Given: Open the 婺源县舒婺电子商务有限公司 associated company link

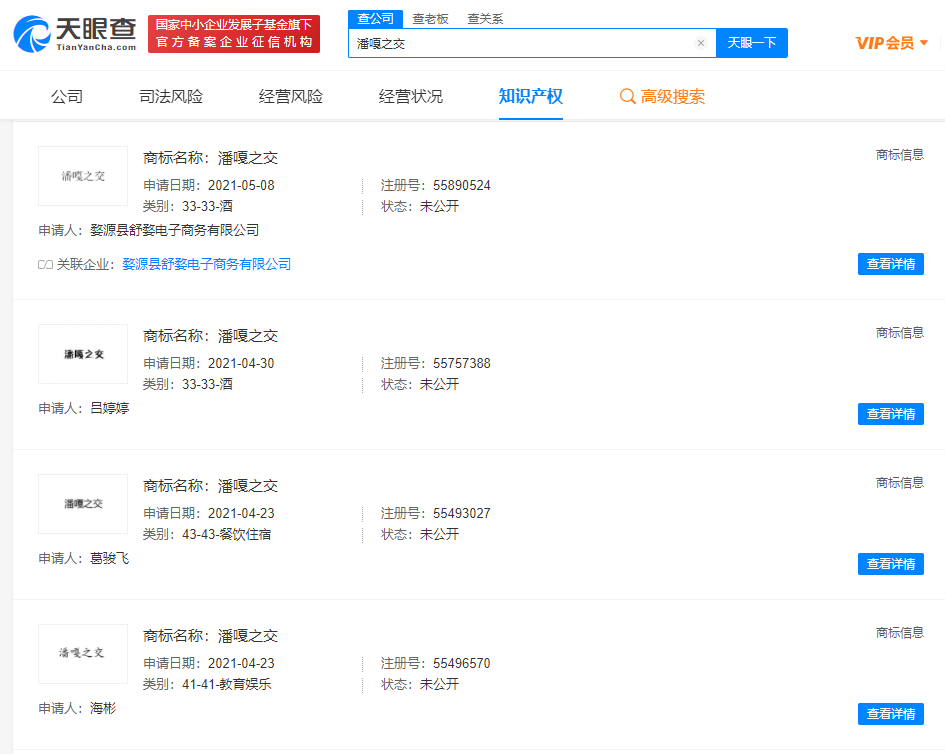Looking at the screenshot, I should pos(206,265).
